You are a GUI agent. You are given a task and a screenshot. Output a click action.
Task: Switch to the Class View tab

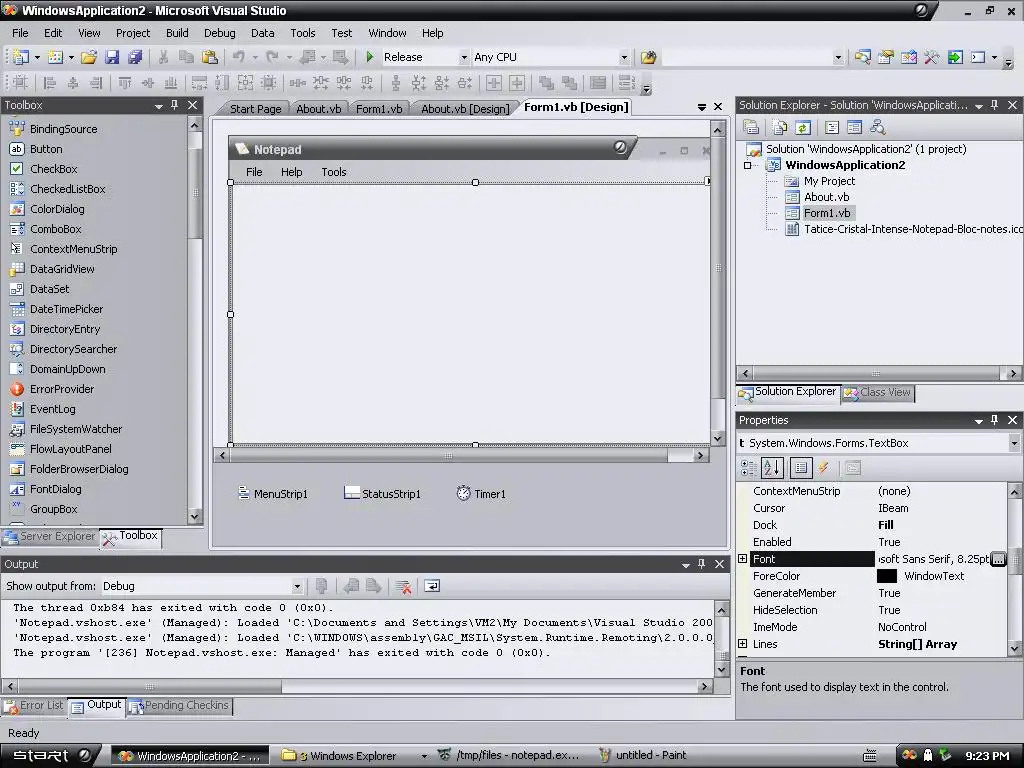pos(878,392)
